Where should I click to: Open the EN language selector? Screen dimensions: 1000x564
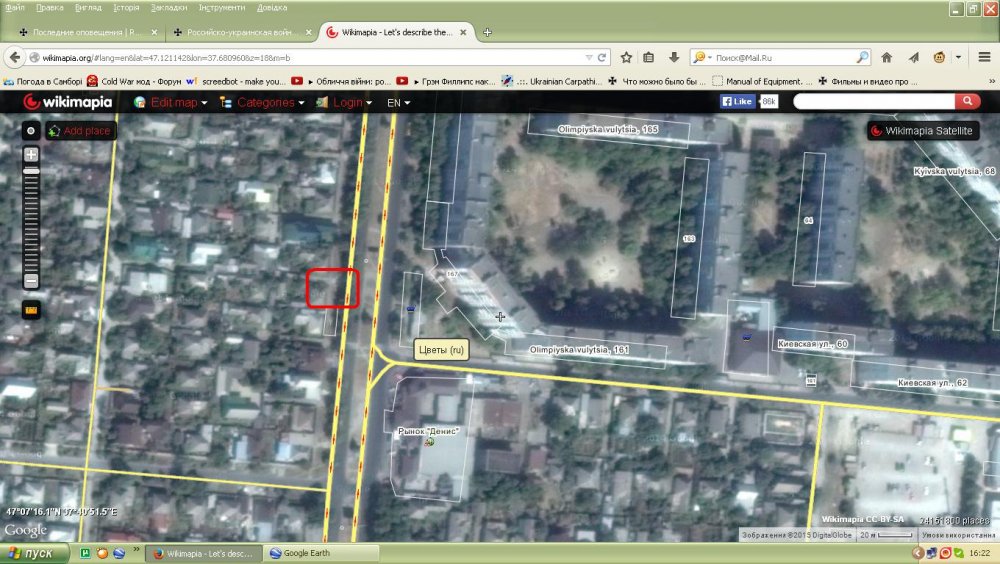(x=398, y=102)
